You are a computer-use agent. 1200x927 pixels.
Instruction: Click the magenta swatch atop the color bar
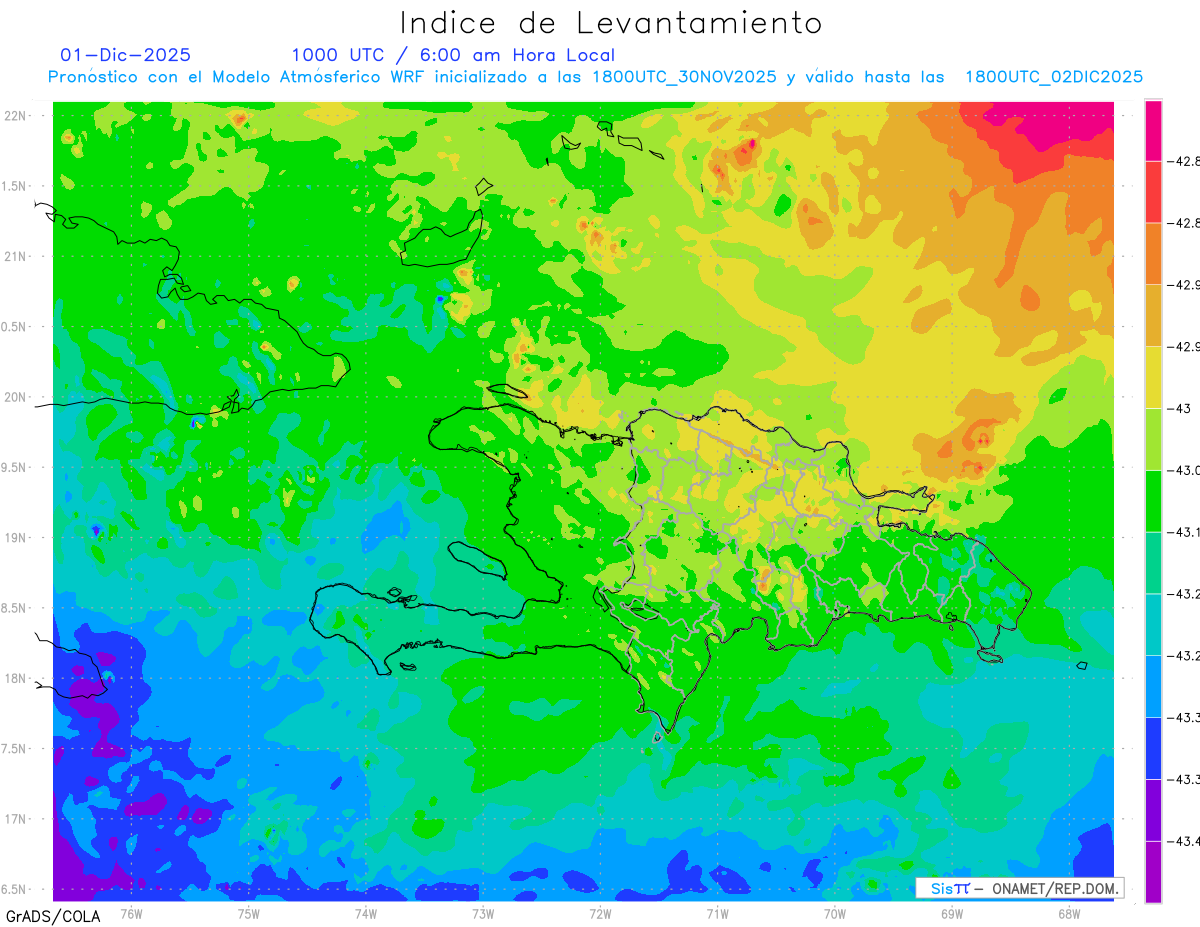click(x=1153, y=130)
